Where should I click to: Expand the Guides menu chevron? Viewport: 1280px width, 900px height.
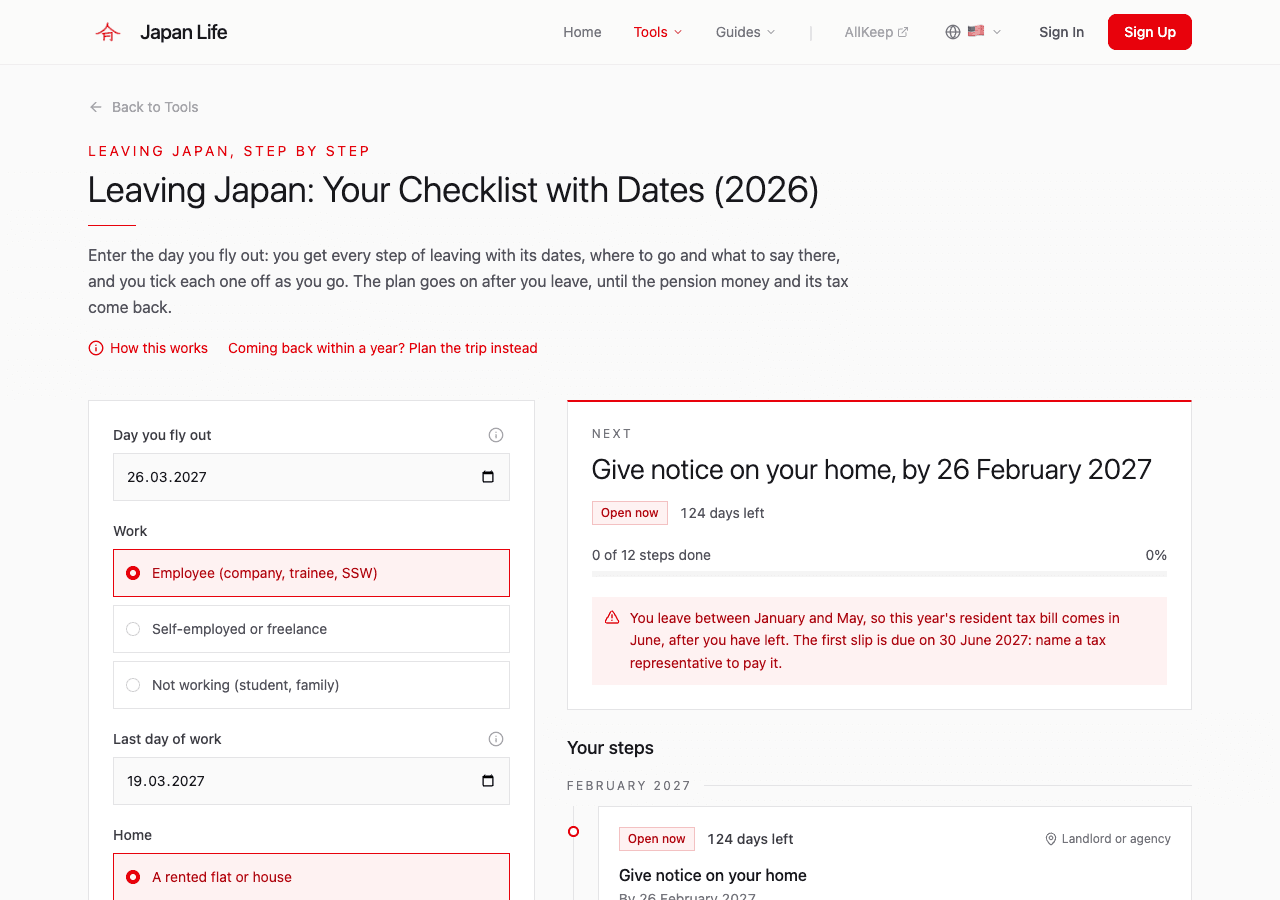pos(771,32)
